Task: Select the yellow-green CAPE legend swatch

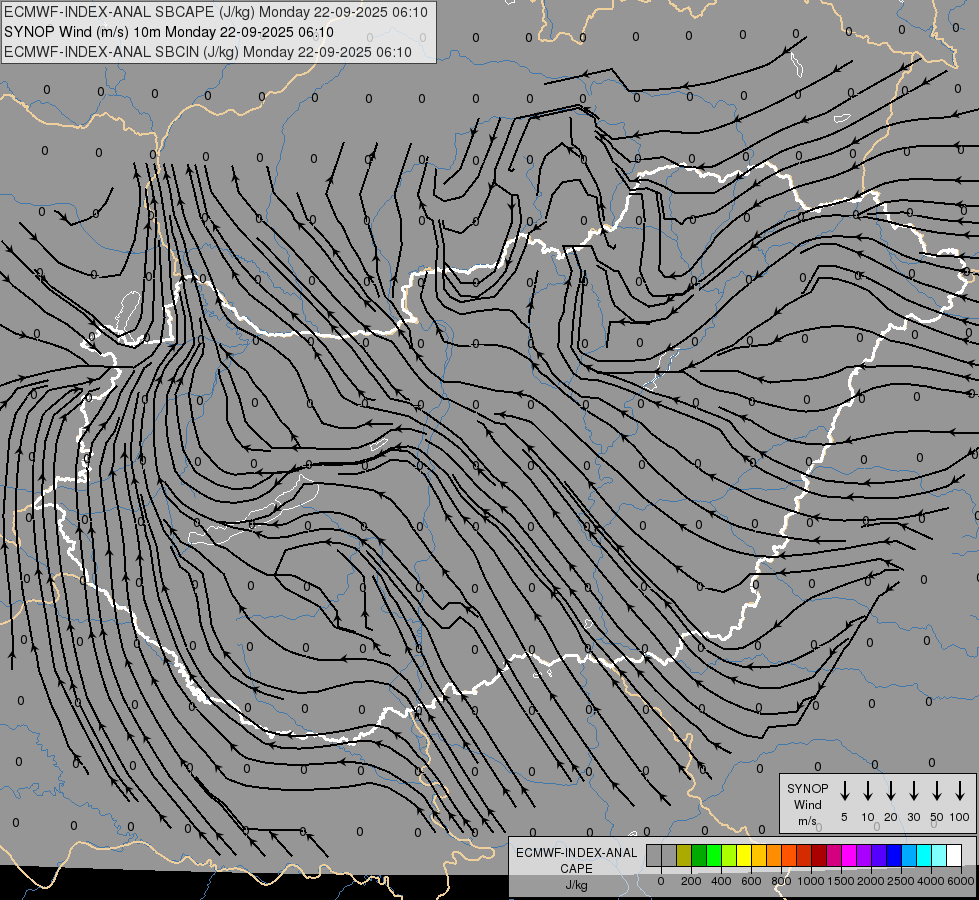Action: (729, 856)
